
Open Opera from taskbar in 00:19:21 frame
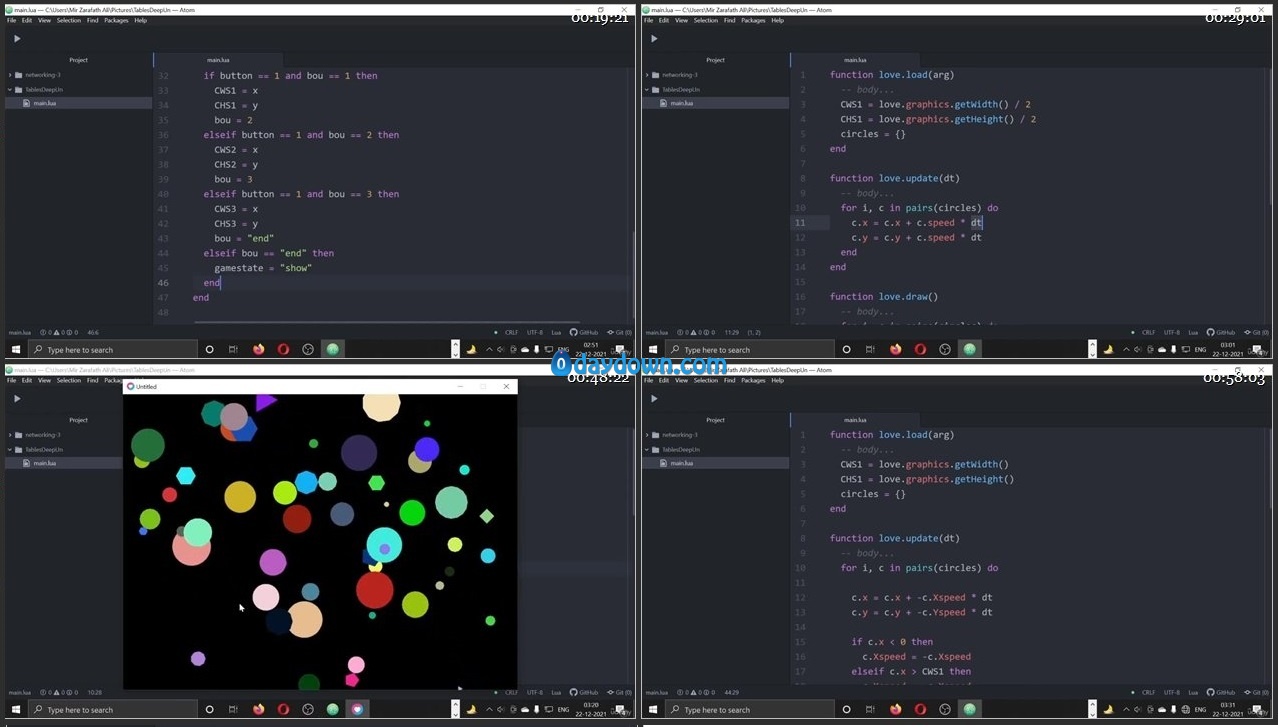pyautogui.click(x=283, y=349)
